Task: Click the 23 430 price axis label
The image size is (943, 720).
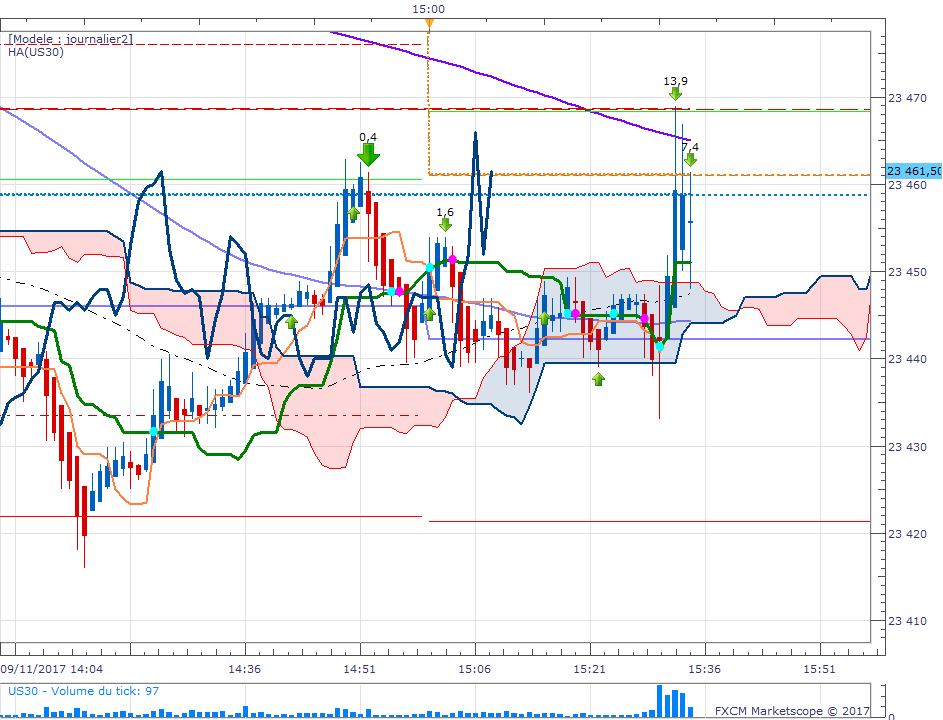Action: [x=908, y=447]
